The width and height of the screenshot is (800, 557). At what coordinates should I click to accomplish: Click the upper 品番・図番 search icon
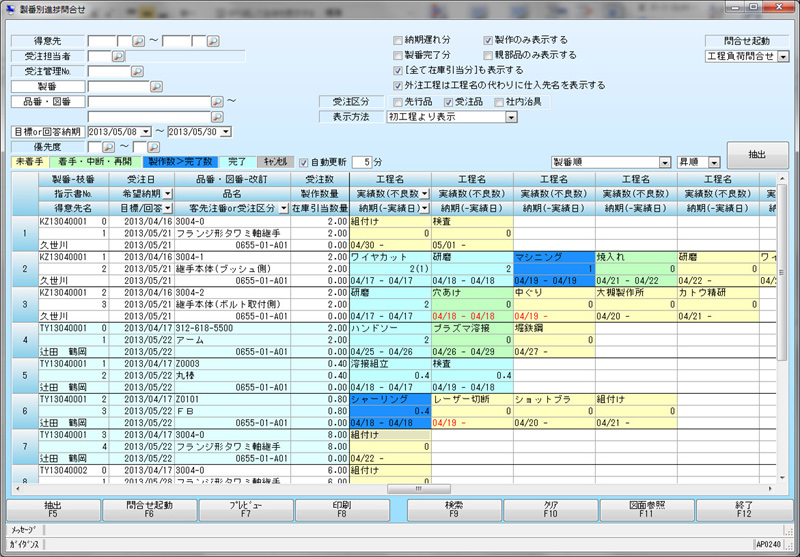(x=217, y=102)
